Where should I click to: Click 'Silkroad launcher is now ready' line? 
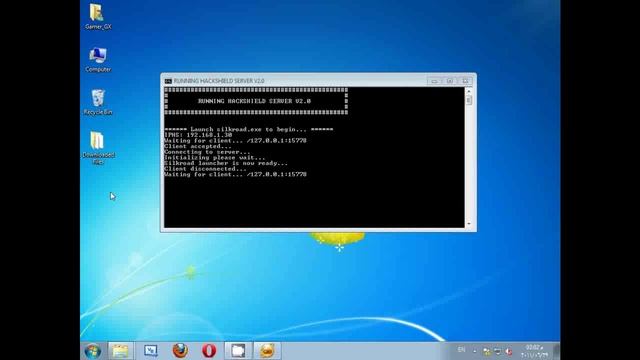[226, 163]
